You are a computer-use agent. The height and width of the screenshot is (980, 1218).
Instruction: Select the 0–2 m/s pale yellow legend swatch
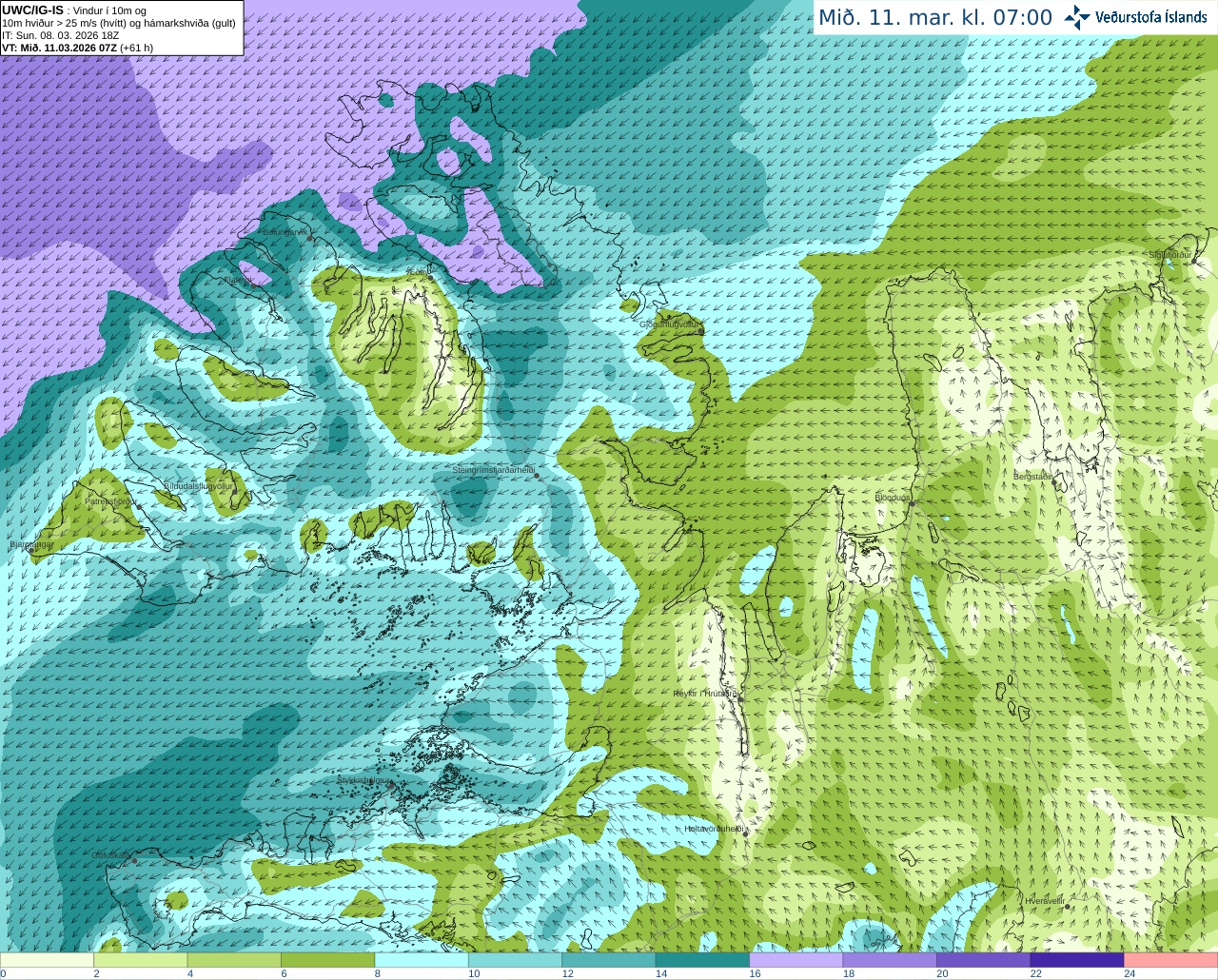click(48, 959)
